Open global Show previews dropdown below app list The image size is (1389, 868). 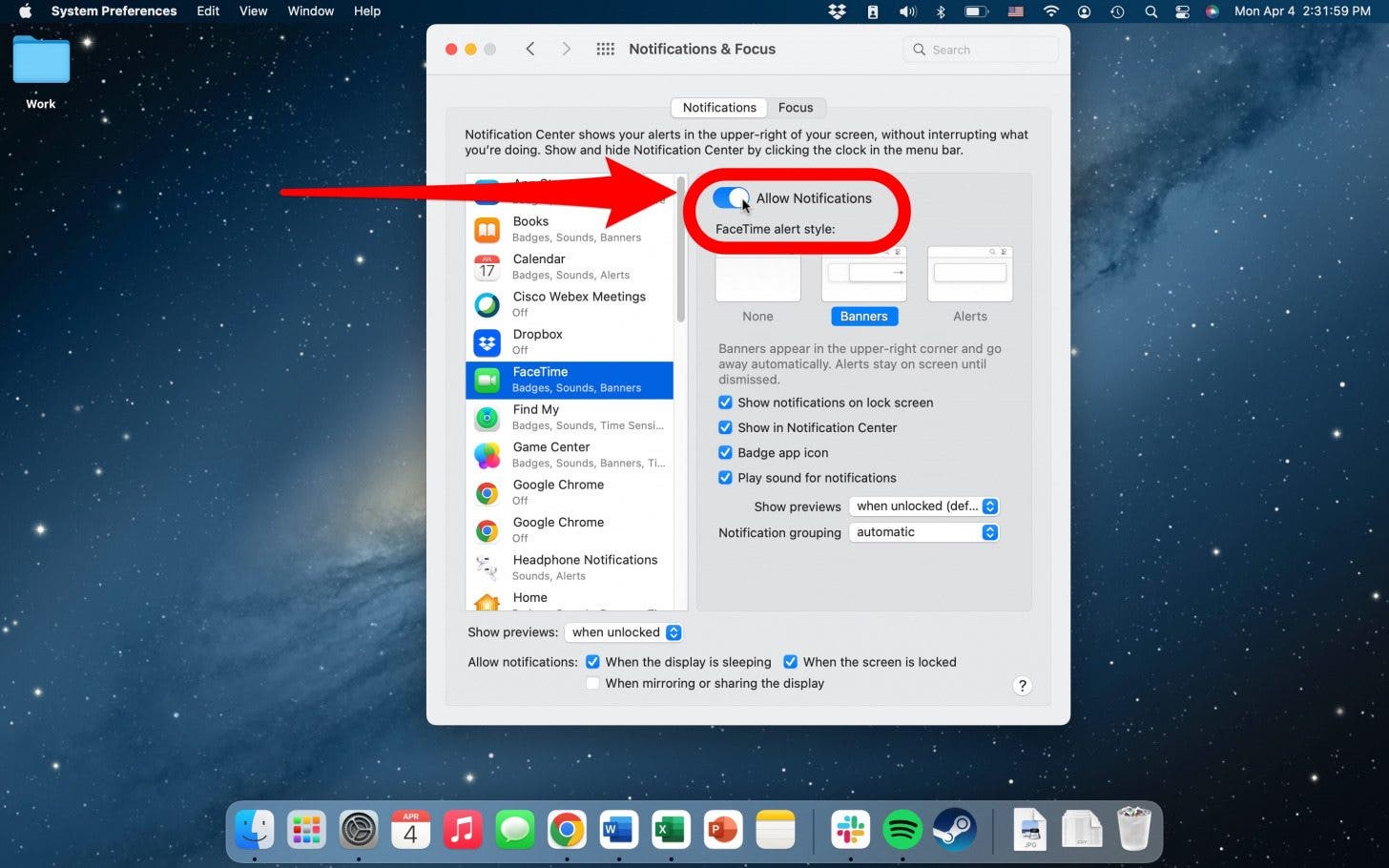623,632
